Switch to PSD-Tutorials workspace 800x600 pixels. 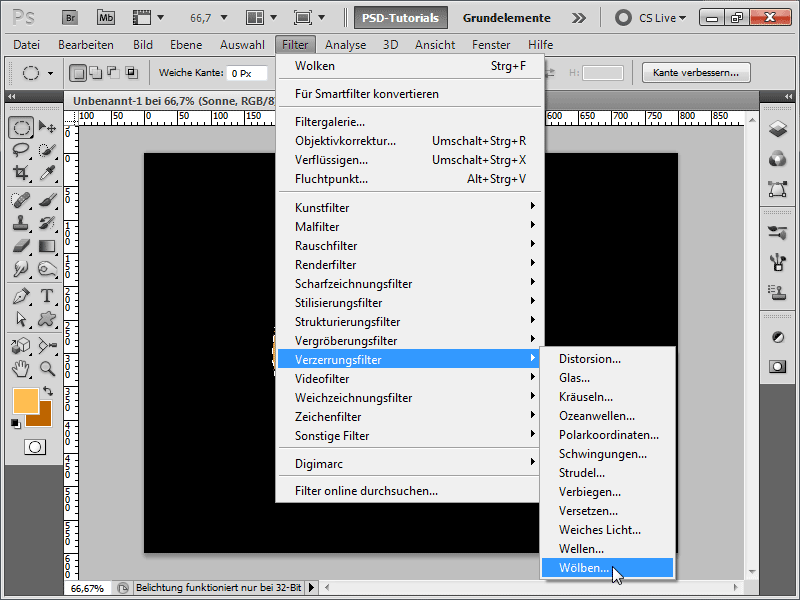[401, 18]
